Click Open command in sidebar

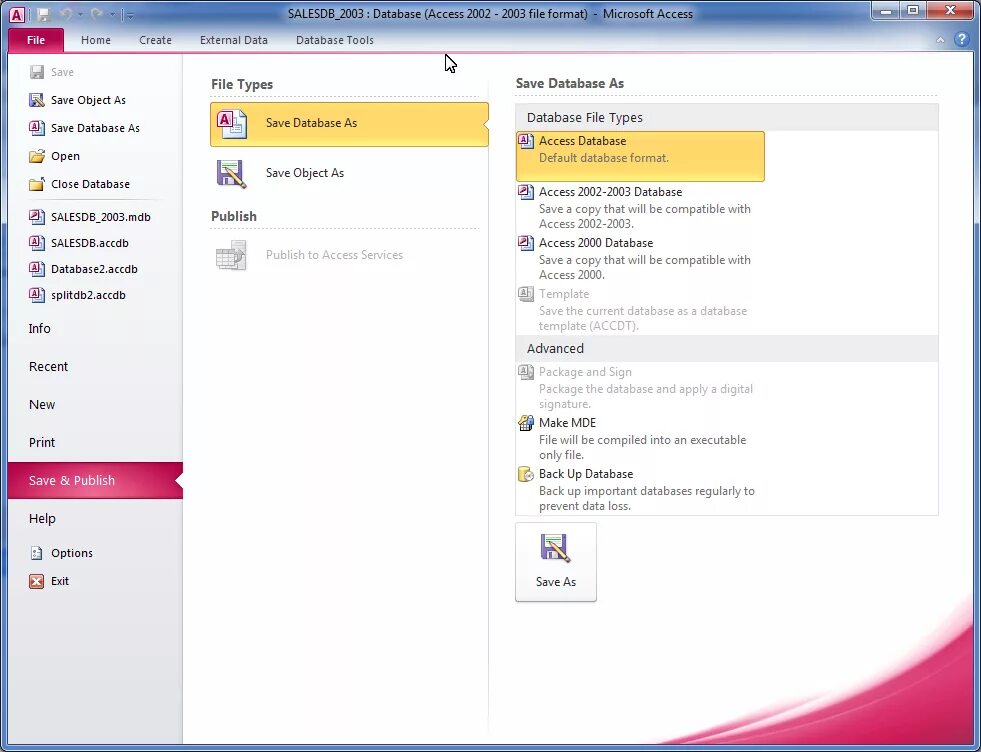click(65, 156)
